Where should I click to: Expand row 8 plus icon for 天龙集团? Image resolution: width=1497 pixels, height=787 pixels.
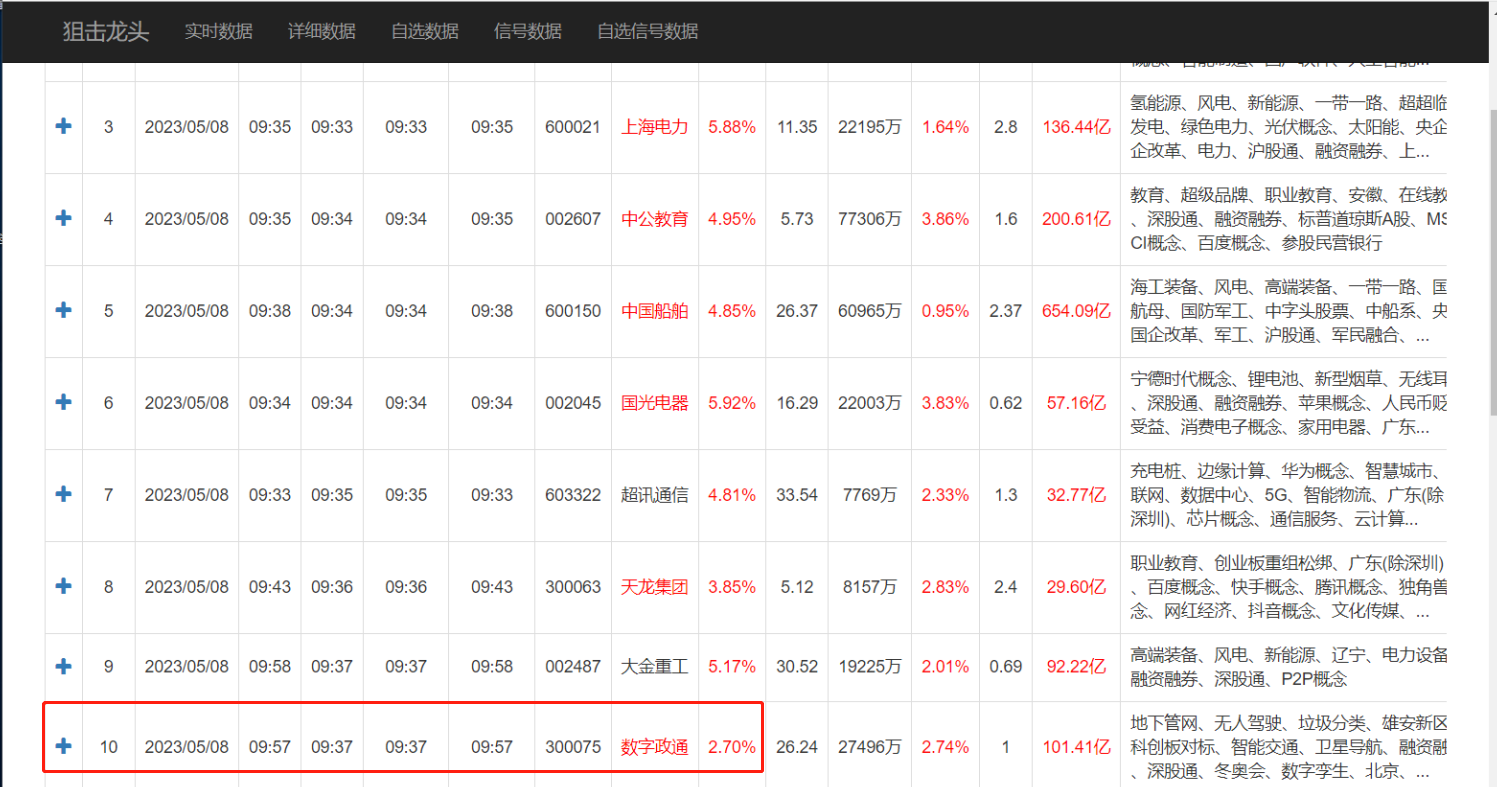(x=63, y=586)
